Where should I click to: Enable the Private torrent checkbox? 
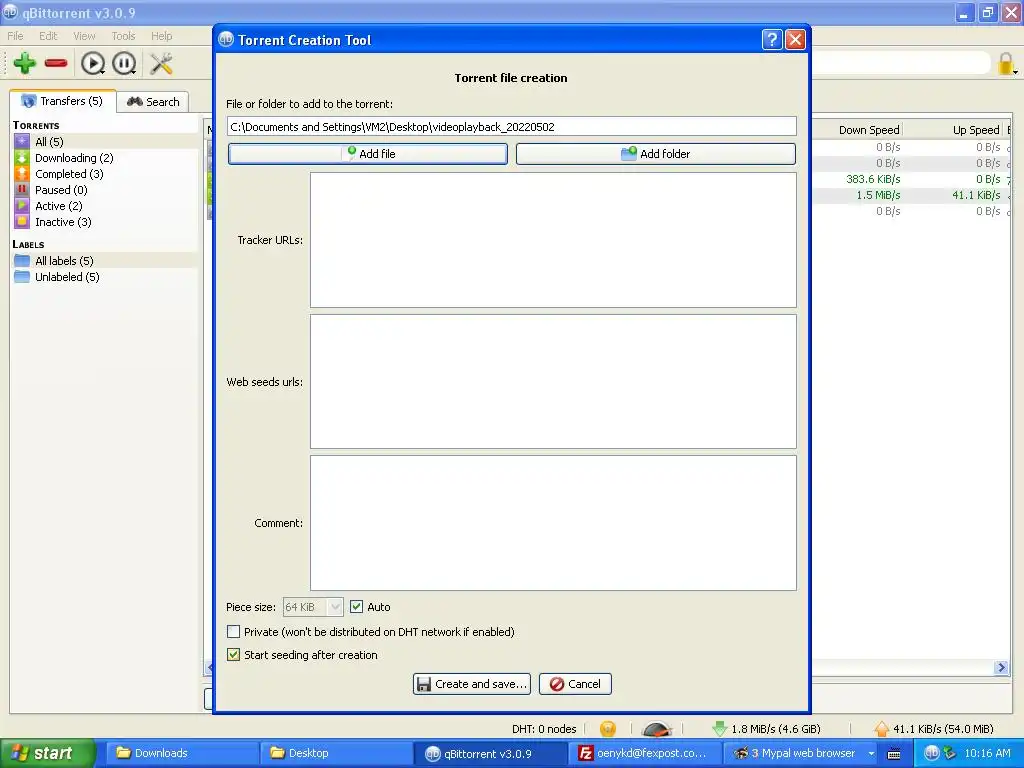tap(233, 632)
